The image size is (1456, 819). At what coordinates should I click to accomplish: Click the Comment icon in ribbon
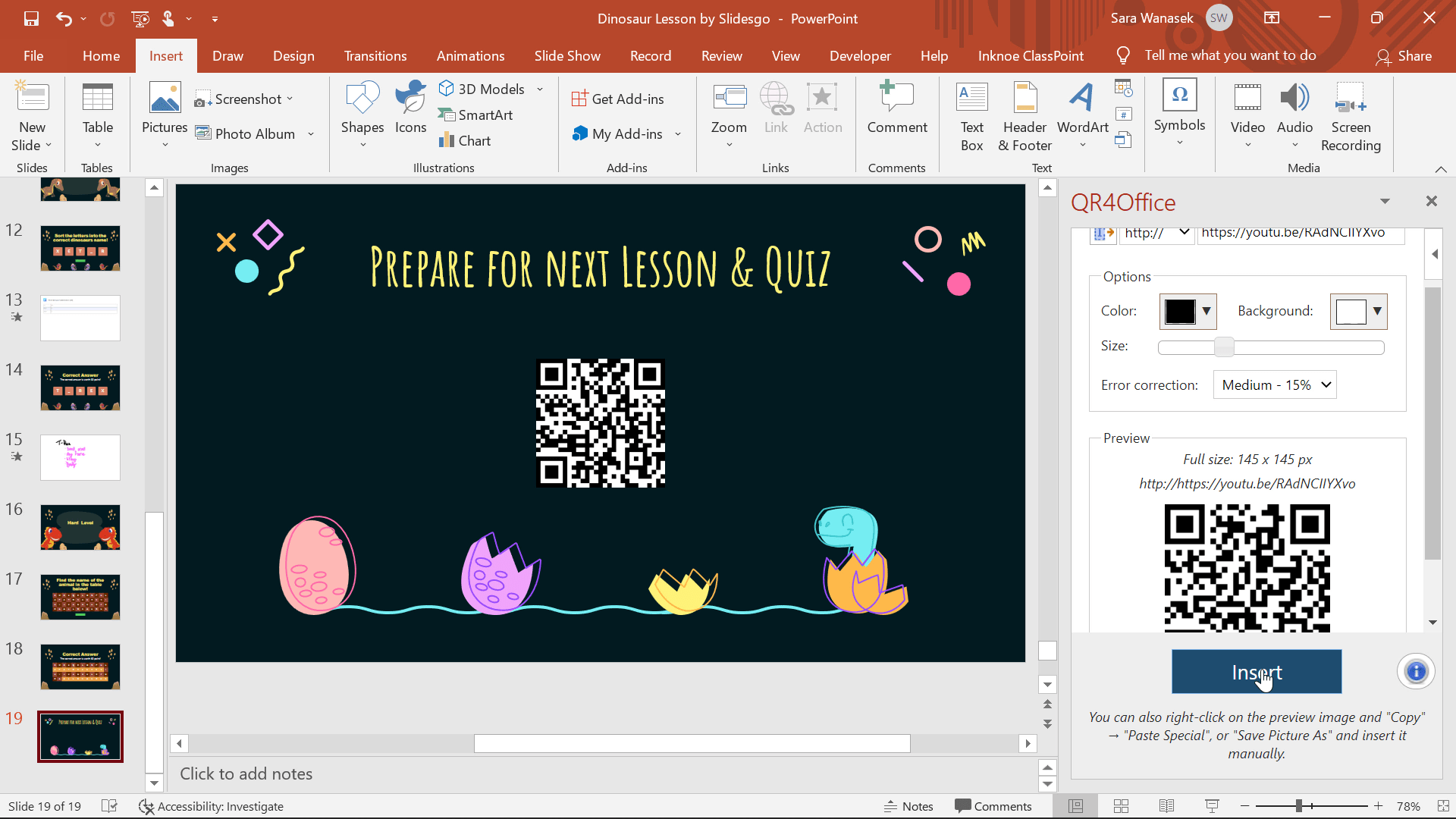(x=896, y=113)
